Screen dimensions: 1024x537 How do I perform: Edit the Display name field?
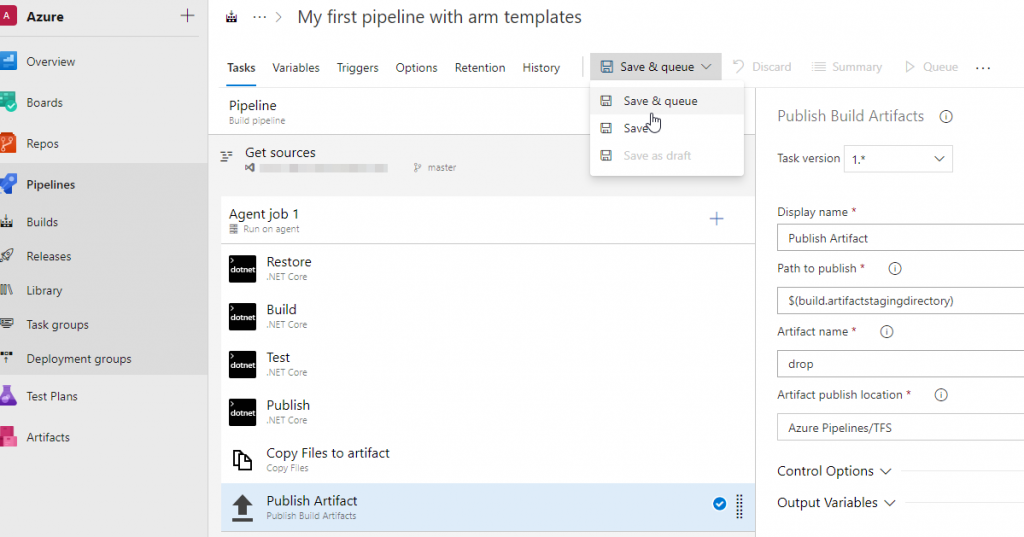[900, 238]
